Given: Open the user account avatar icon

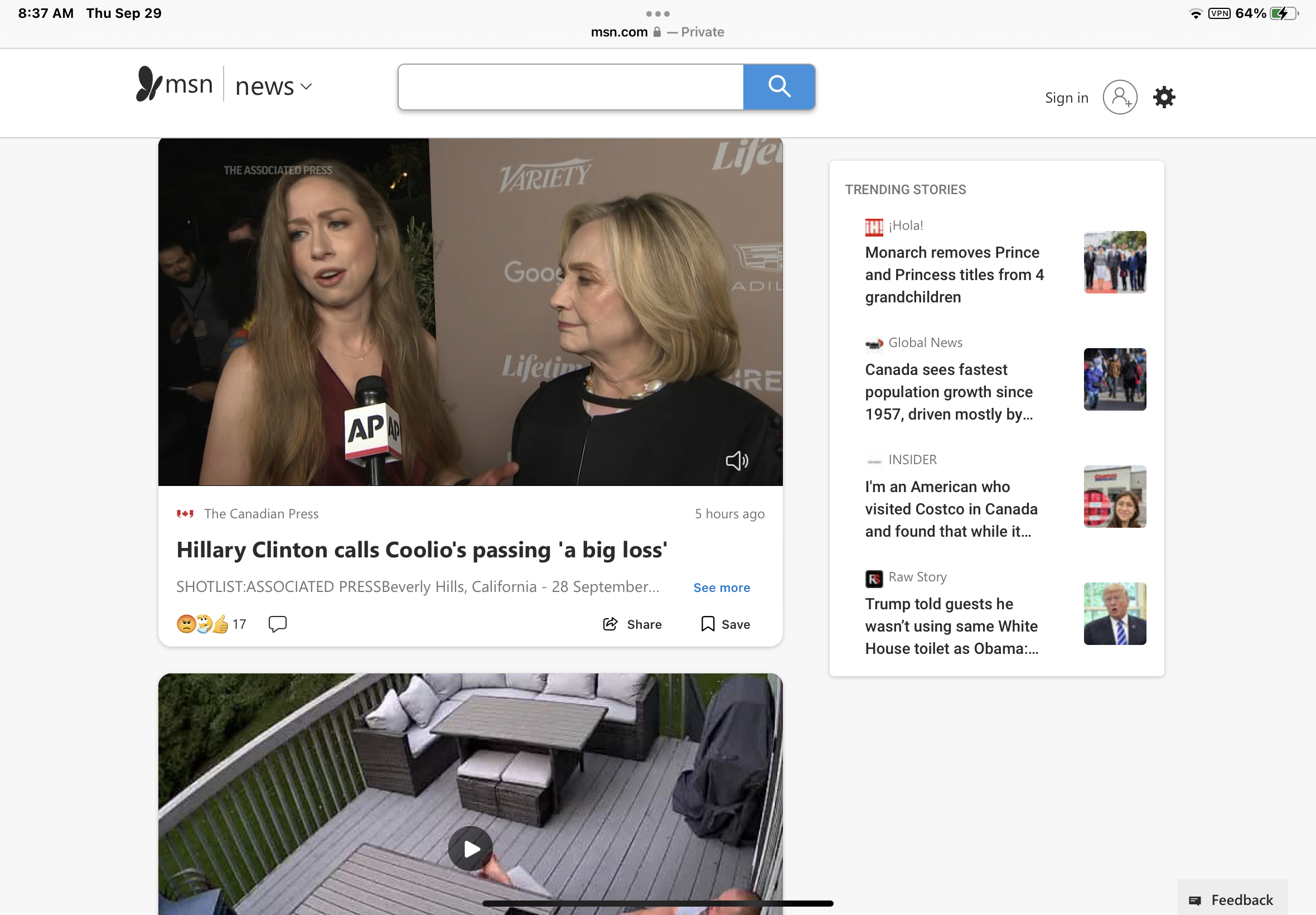Looking at the screenshot, I should [x=1120, y=98].
